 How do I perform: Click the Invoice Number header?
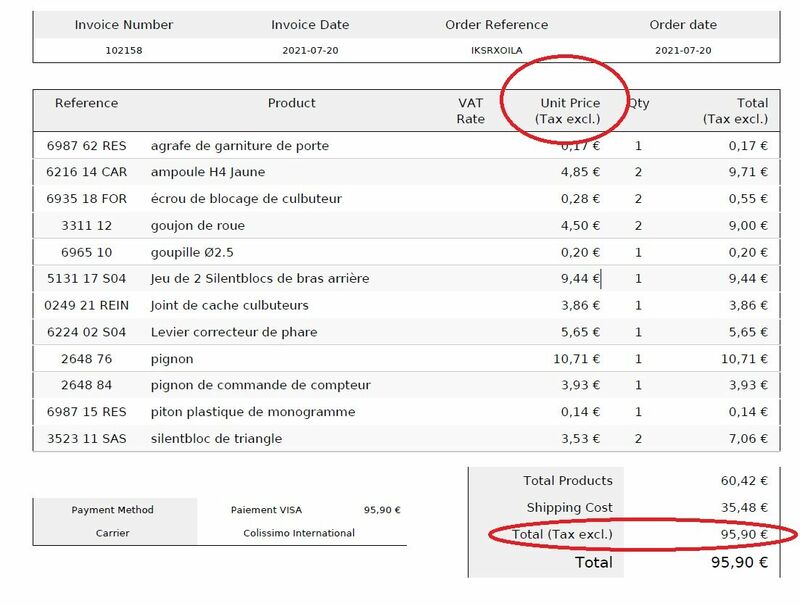coord(123,24)
